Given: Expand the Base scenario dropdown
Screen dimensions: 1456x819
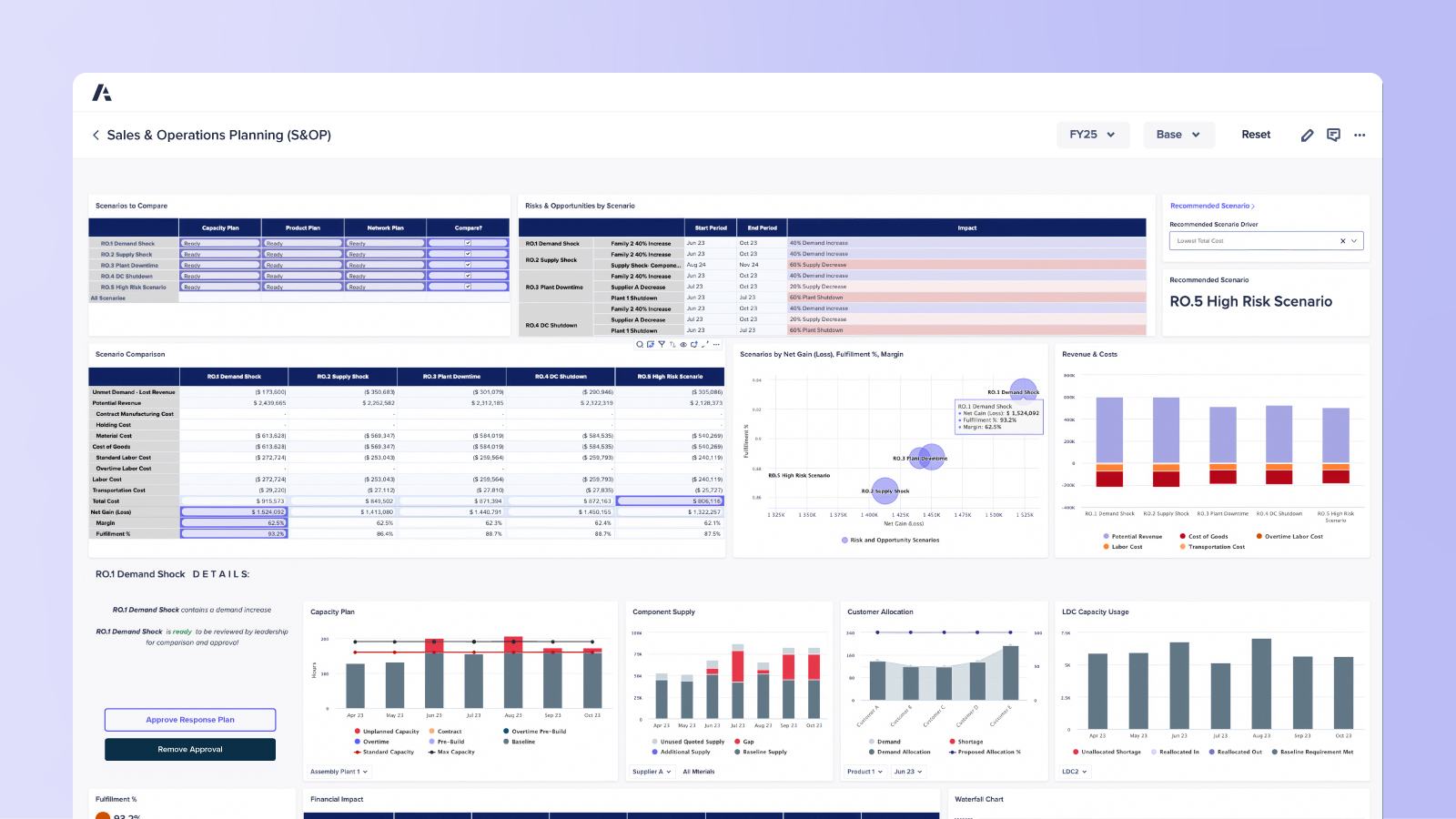Looking at the screenshot, I should pyautogui.click(x=1178, y=134).
